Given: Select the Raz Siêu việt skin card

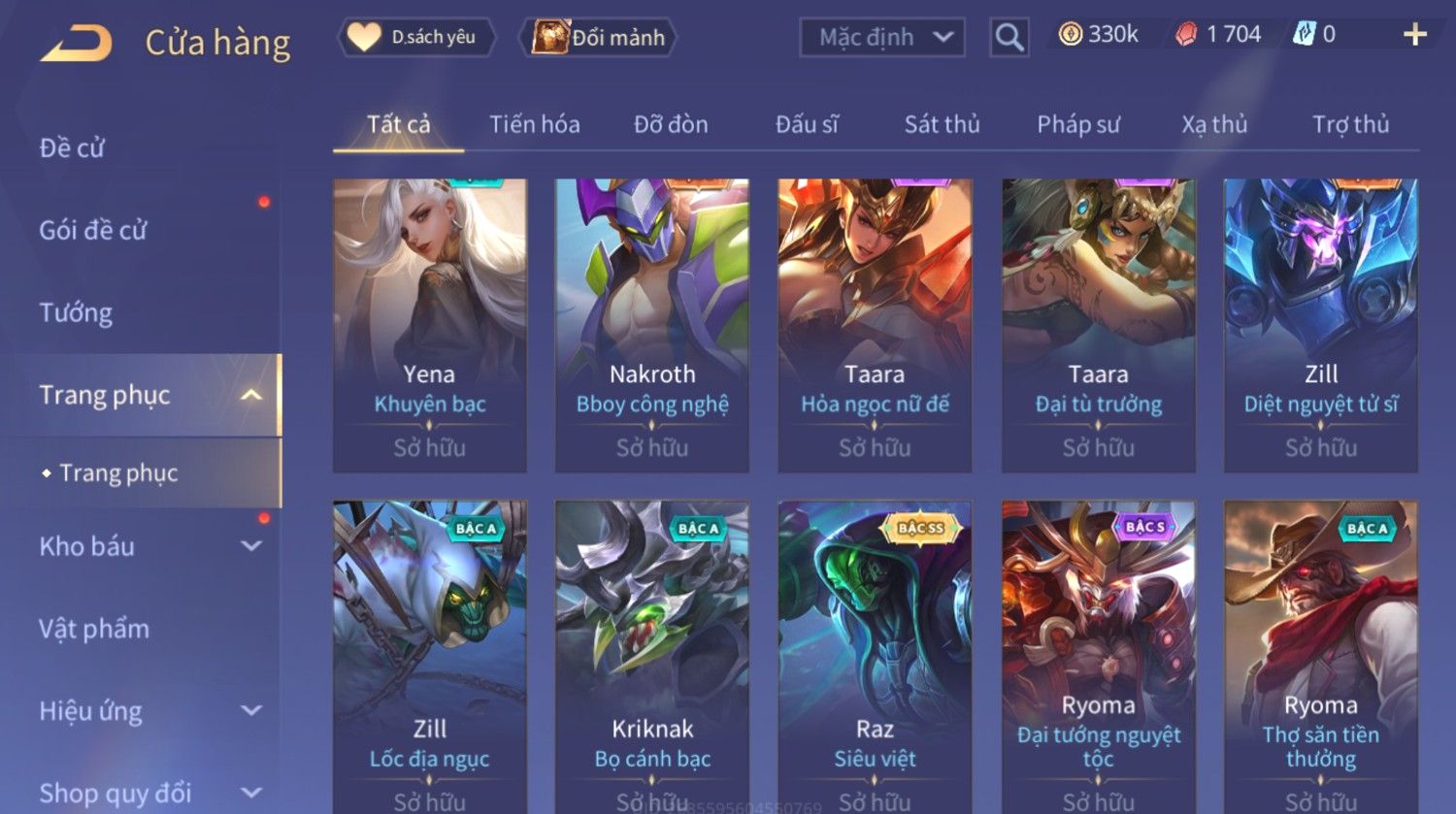Looking at the screenshot, I should [x=875, y=657].
